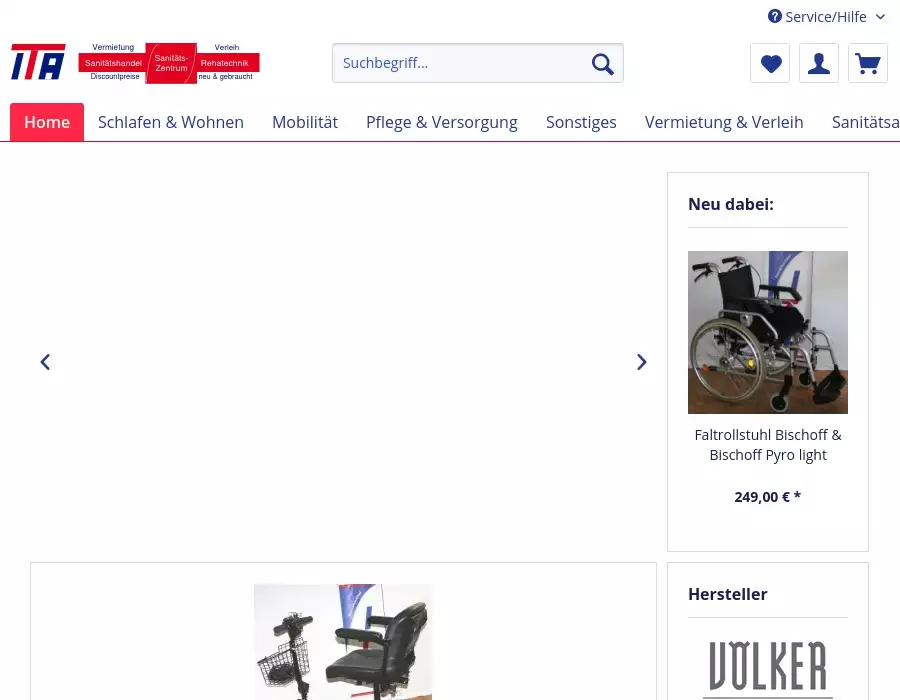Expand the Service/Hilfe dropdown

coord(826,16)
